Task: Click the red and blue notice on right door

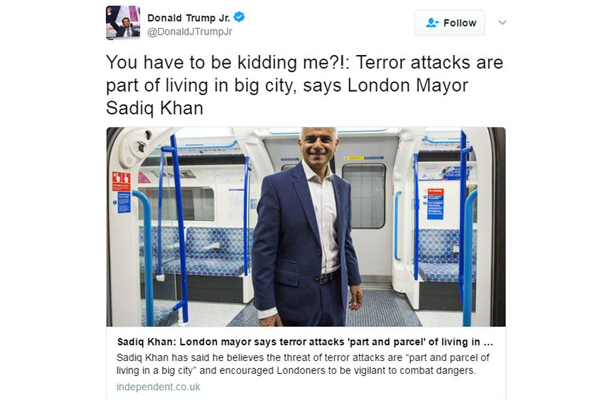Action: (435, 204)
